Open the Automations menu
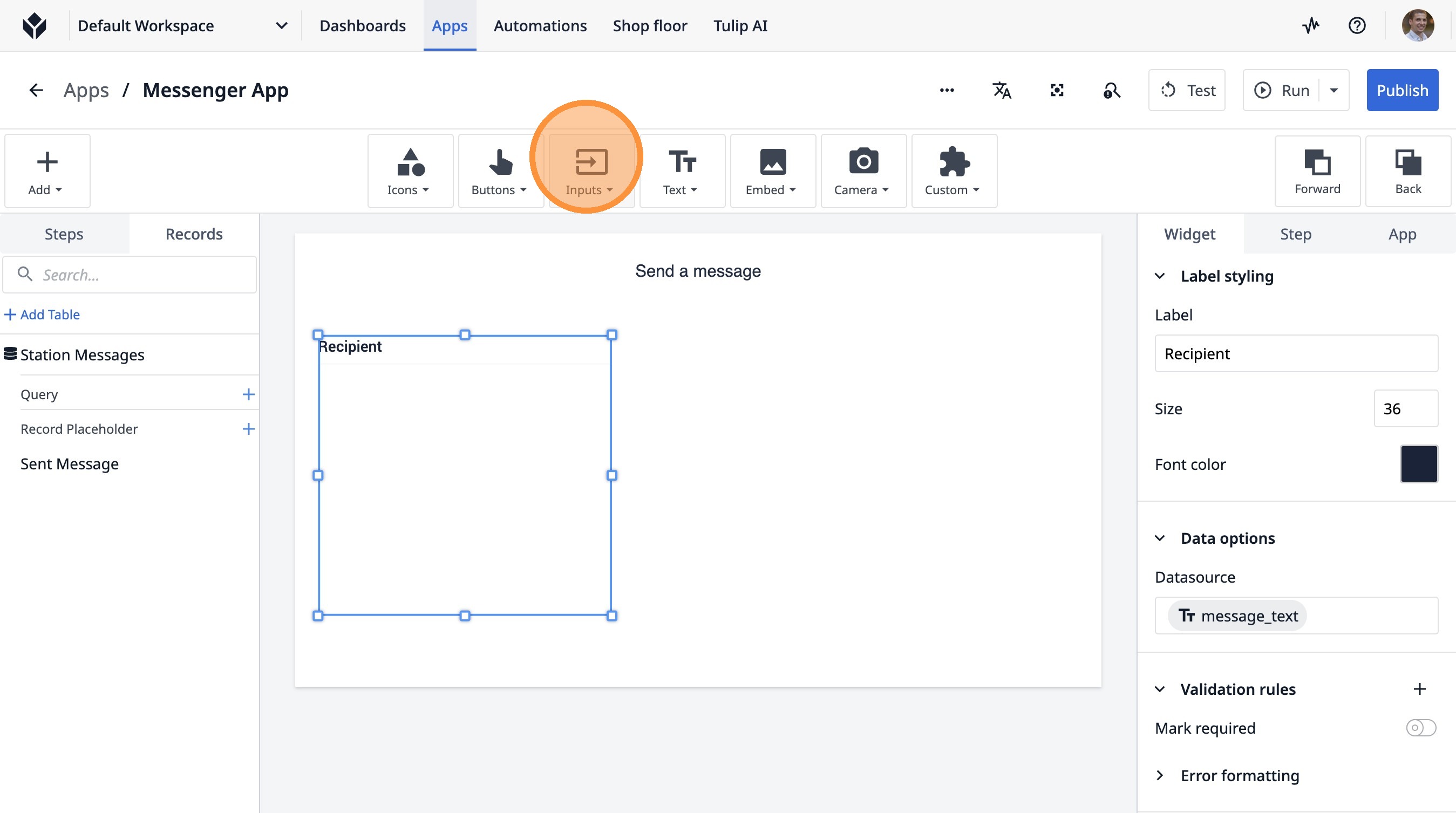The height and width of the screenshot is (813, 1456). tap(540, 25)
